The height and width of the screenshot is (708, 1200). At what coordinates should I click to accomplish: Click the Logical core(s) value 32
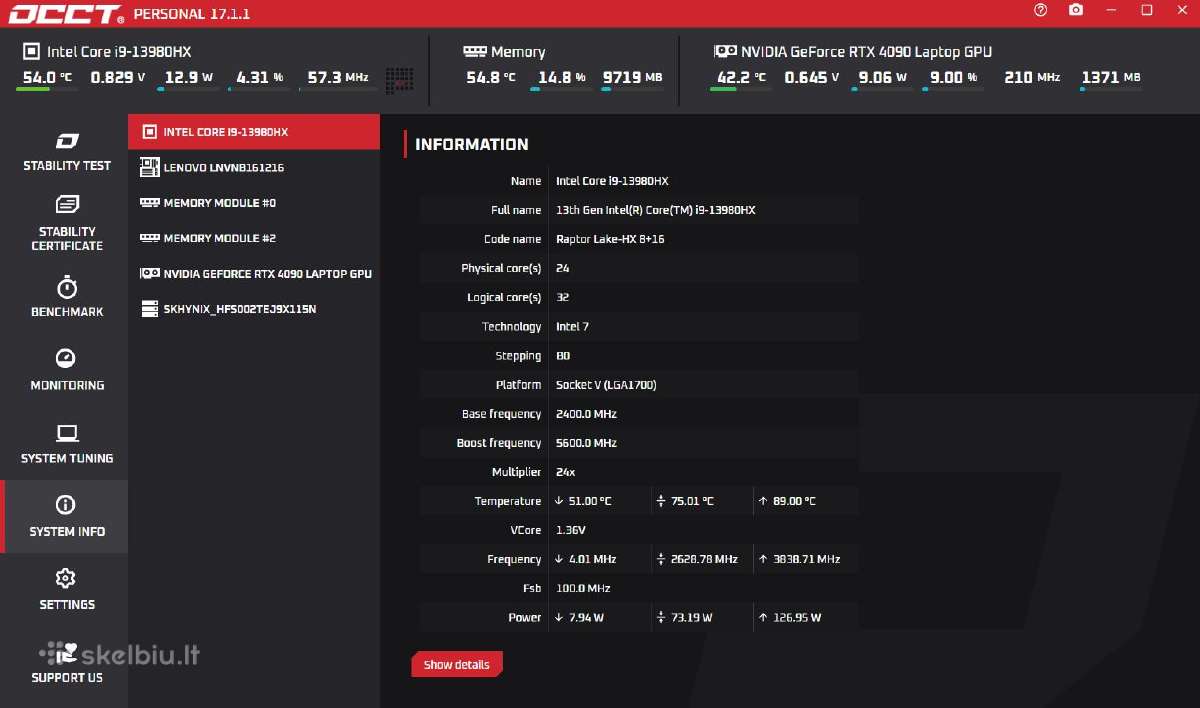pos(562,297)
